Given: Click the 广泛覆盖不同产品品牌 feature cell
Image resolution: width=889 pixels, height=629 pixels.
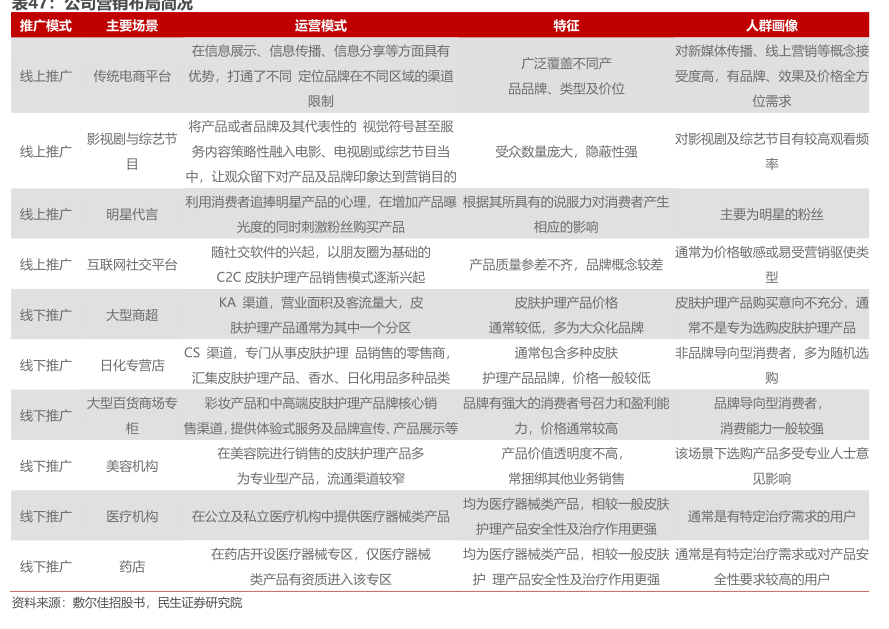Looking at the screenshot, I should pos(566,76).
